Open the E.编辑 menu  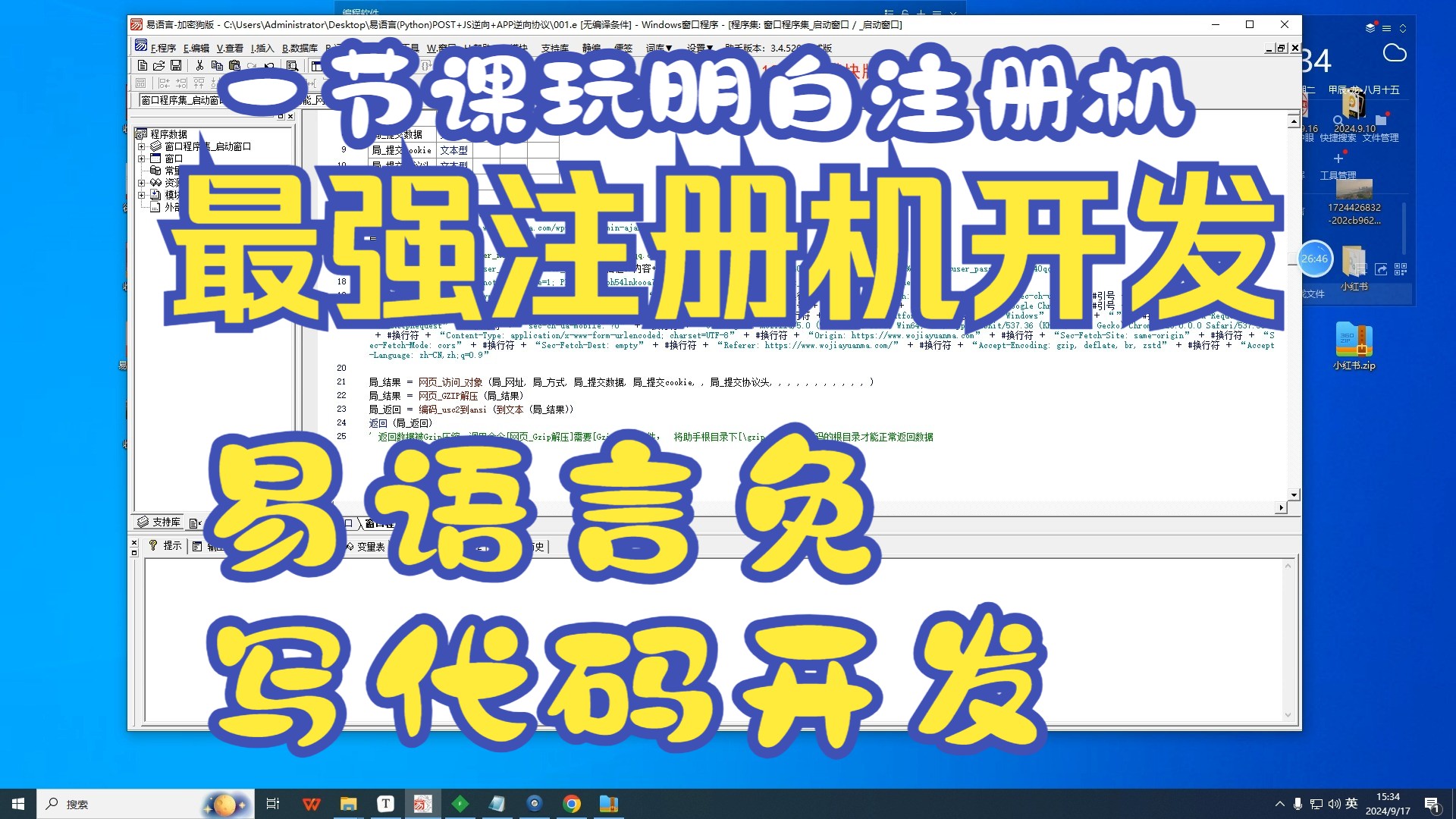click(196, 48)
